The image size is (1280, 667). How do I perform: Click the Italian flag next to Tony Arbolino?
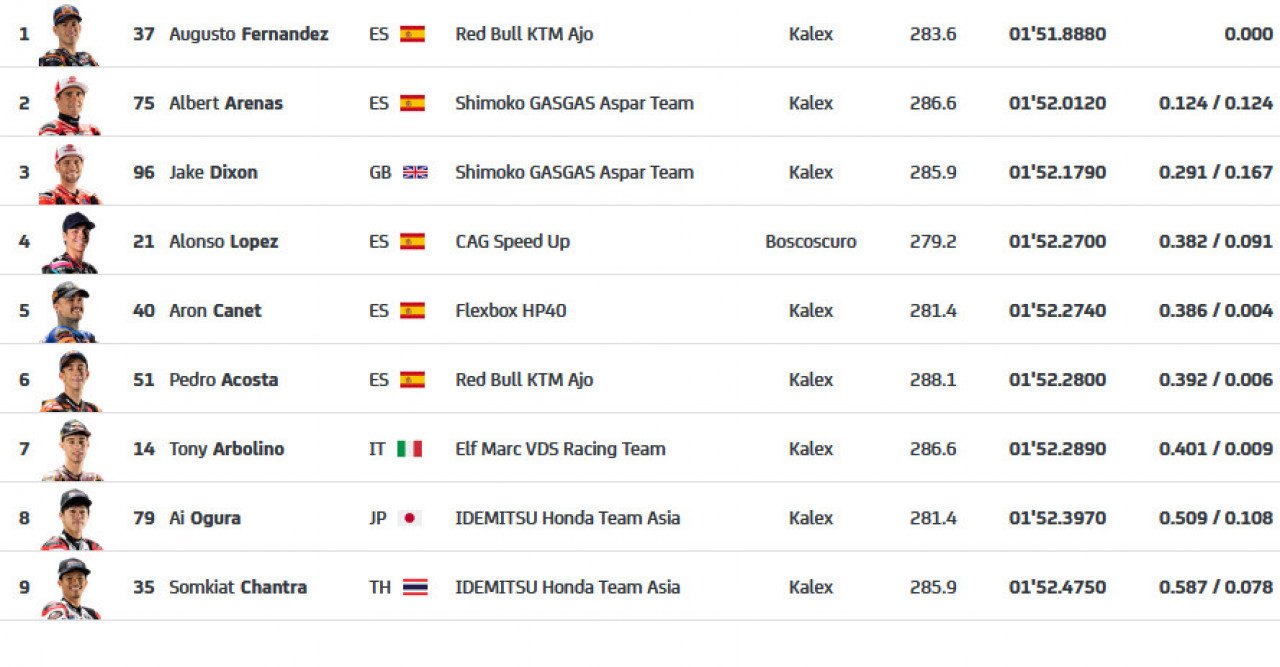(x=410, y=449)
